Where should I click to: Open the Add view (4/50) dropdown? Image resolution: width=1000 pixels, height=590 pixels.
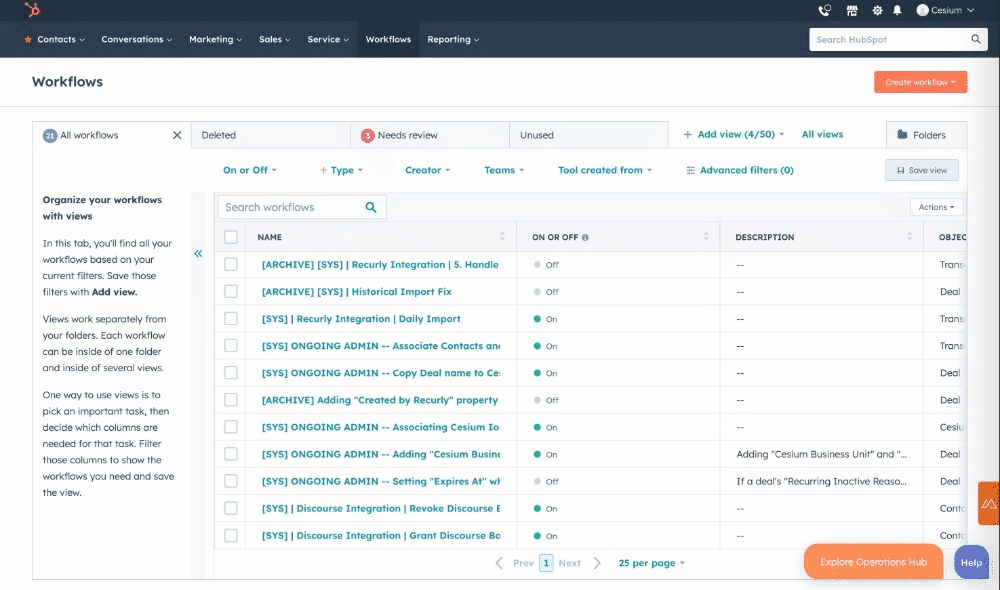tap(733, 135)
